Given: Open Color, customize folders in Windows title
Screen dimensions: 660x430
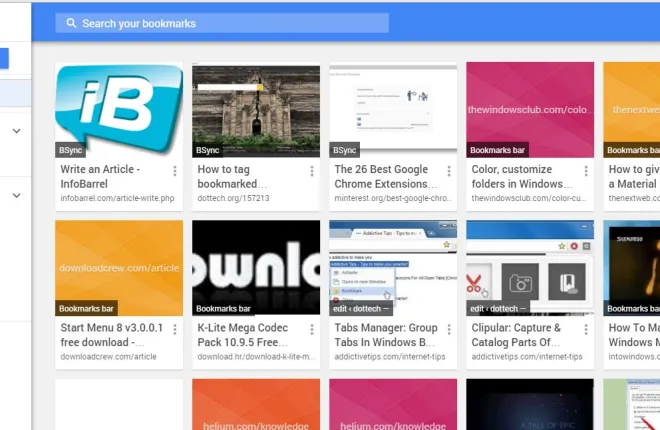Looking at the screenshot, I should [522, 176].
